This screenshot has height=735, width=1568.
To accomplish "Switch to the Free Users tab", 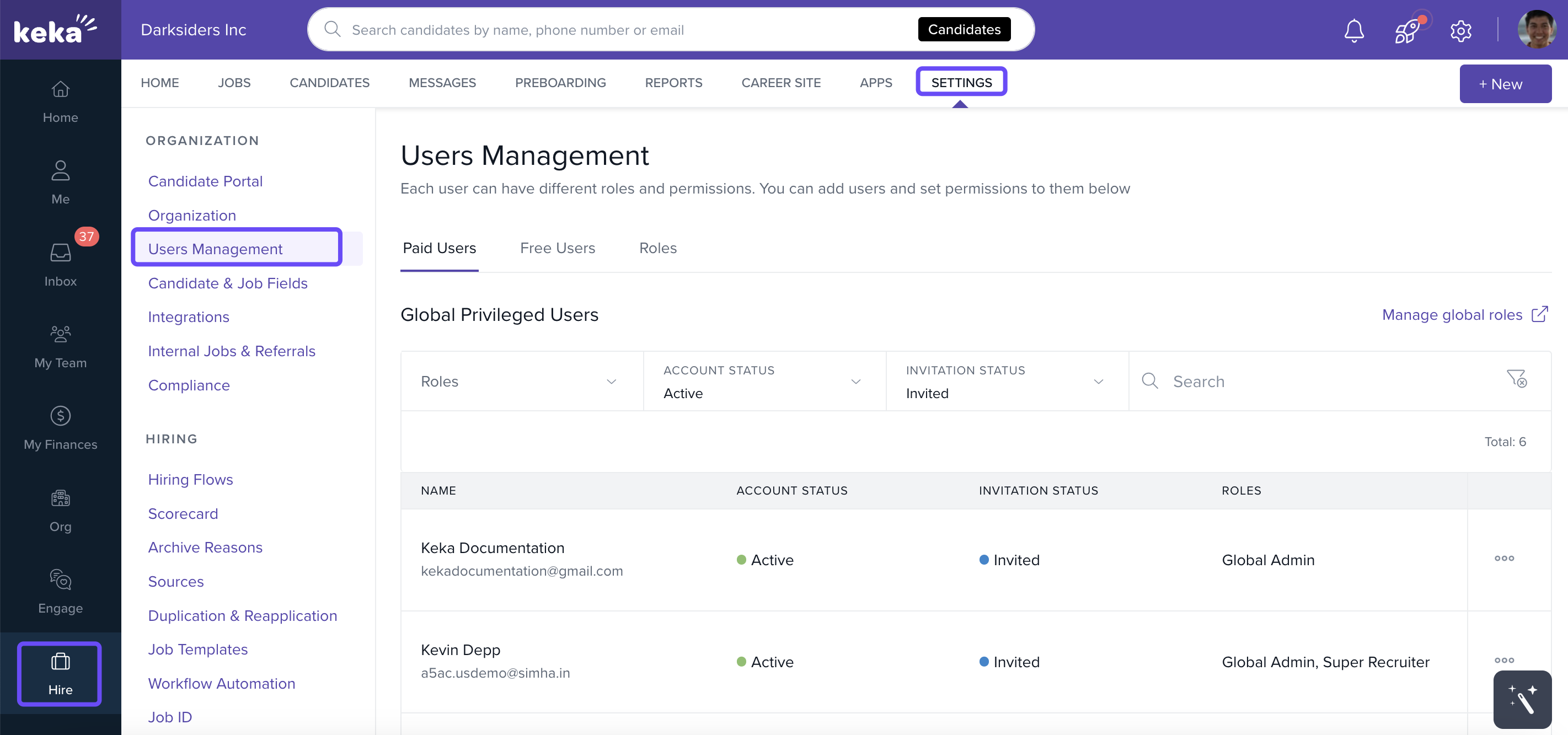I will [x=557, y=248].
